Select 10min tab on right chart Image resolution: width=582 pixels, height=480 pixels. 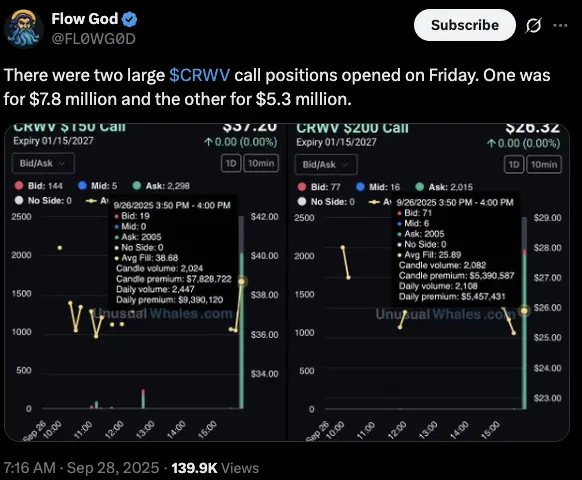click(x=544, y=164)
